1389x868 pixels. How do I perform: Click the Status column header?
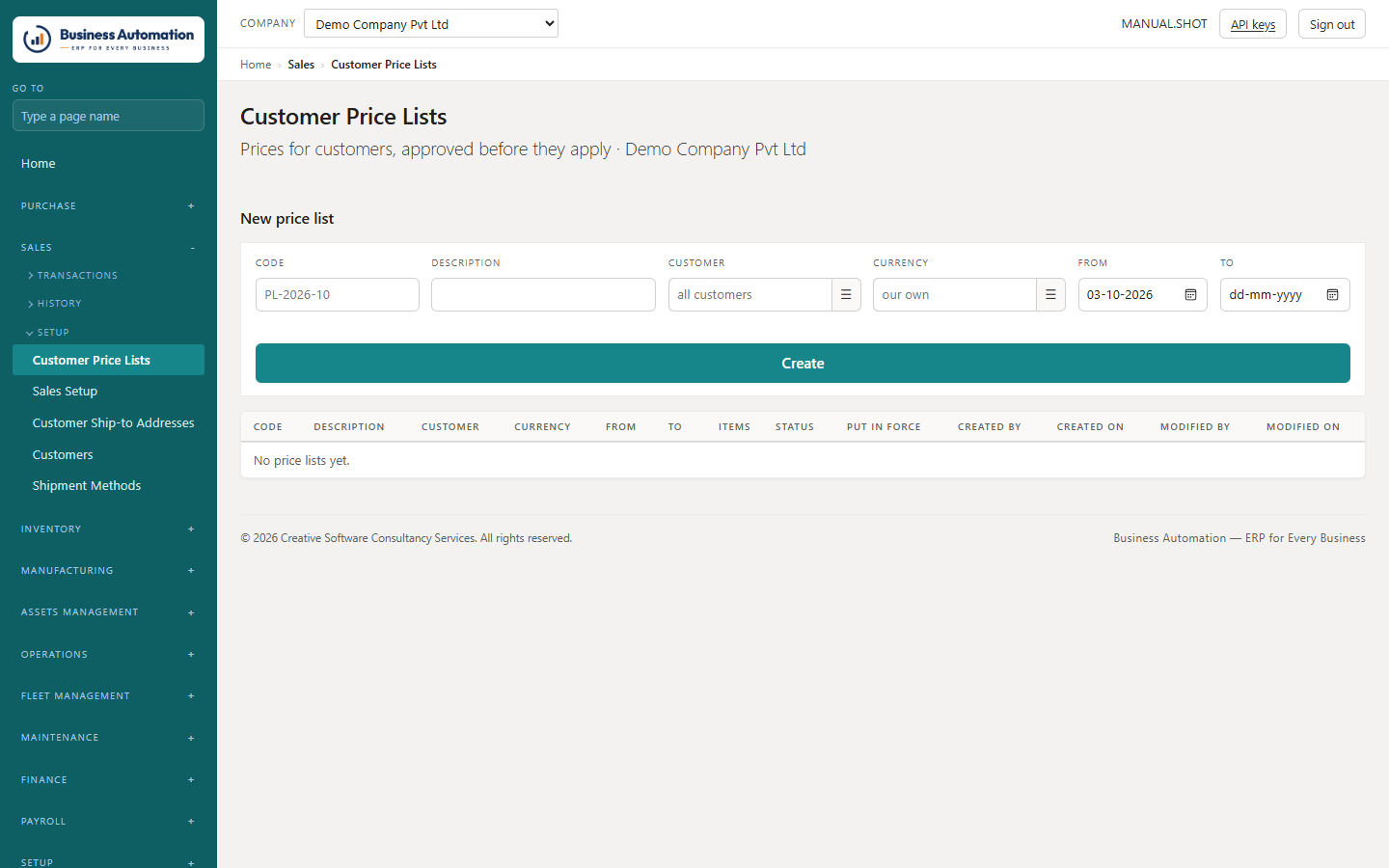pos(795,427)
